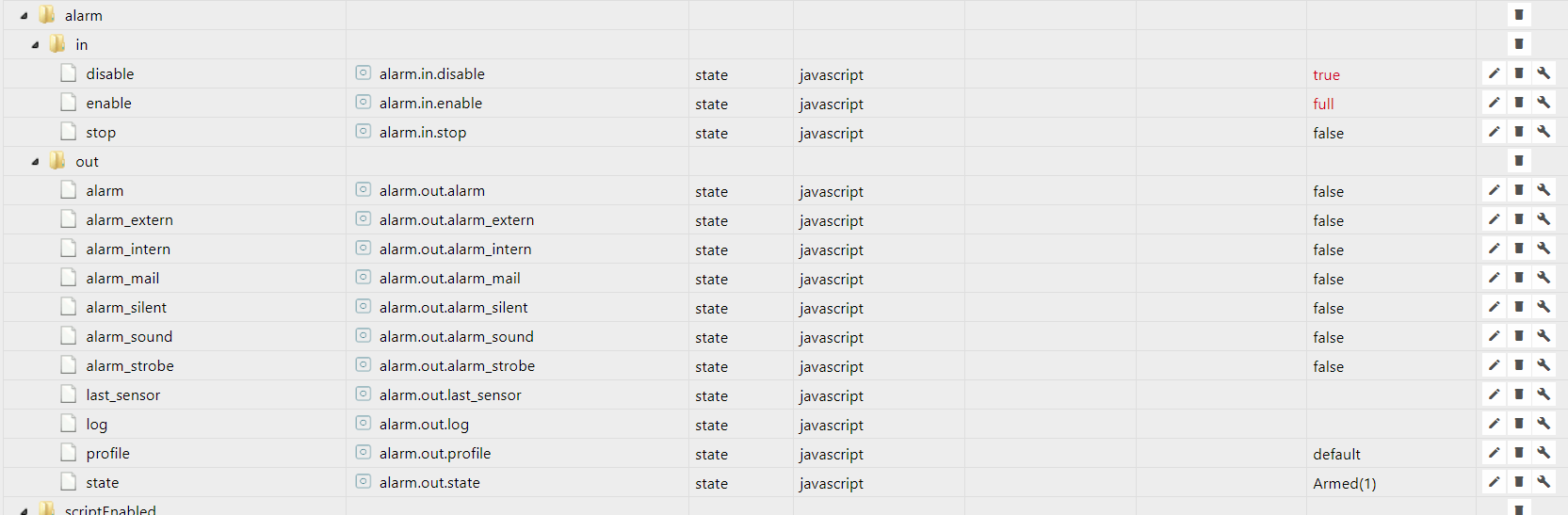Collapse the 'in' subfolder
Image resolution: width=1568 pixels, height=515 pixels.
coord(35,45)
